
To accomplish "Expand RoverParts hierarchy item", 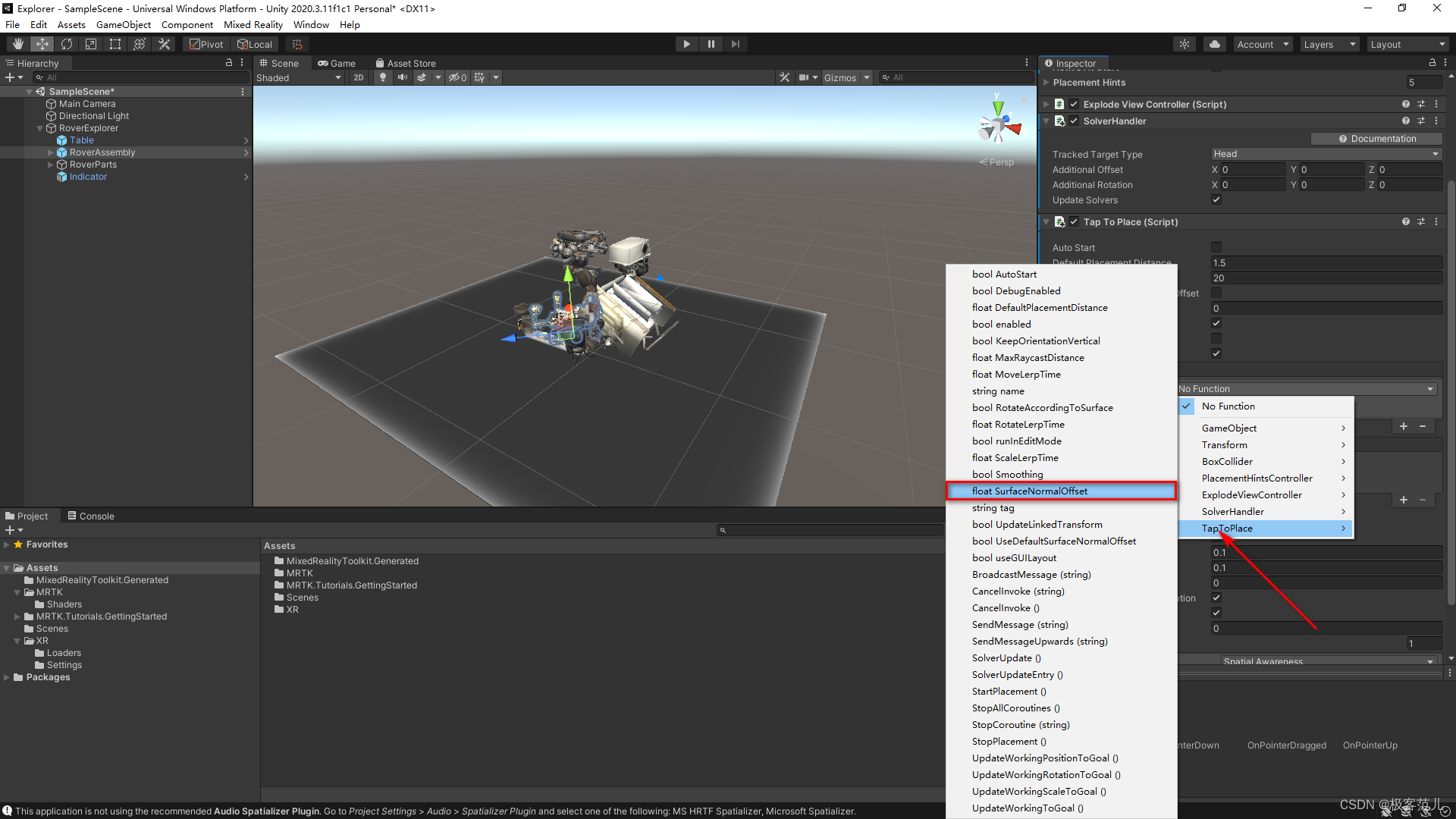I will [x=50, y=164].
